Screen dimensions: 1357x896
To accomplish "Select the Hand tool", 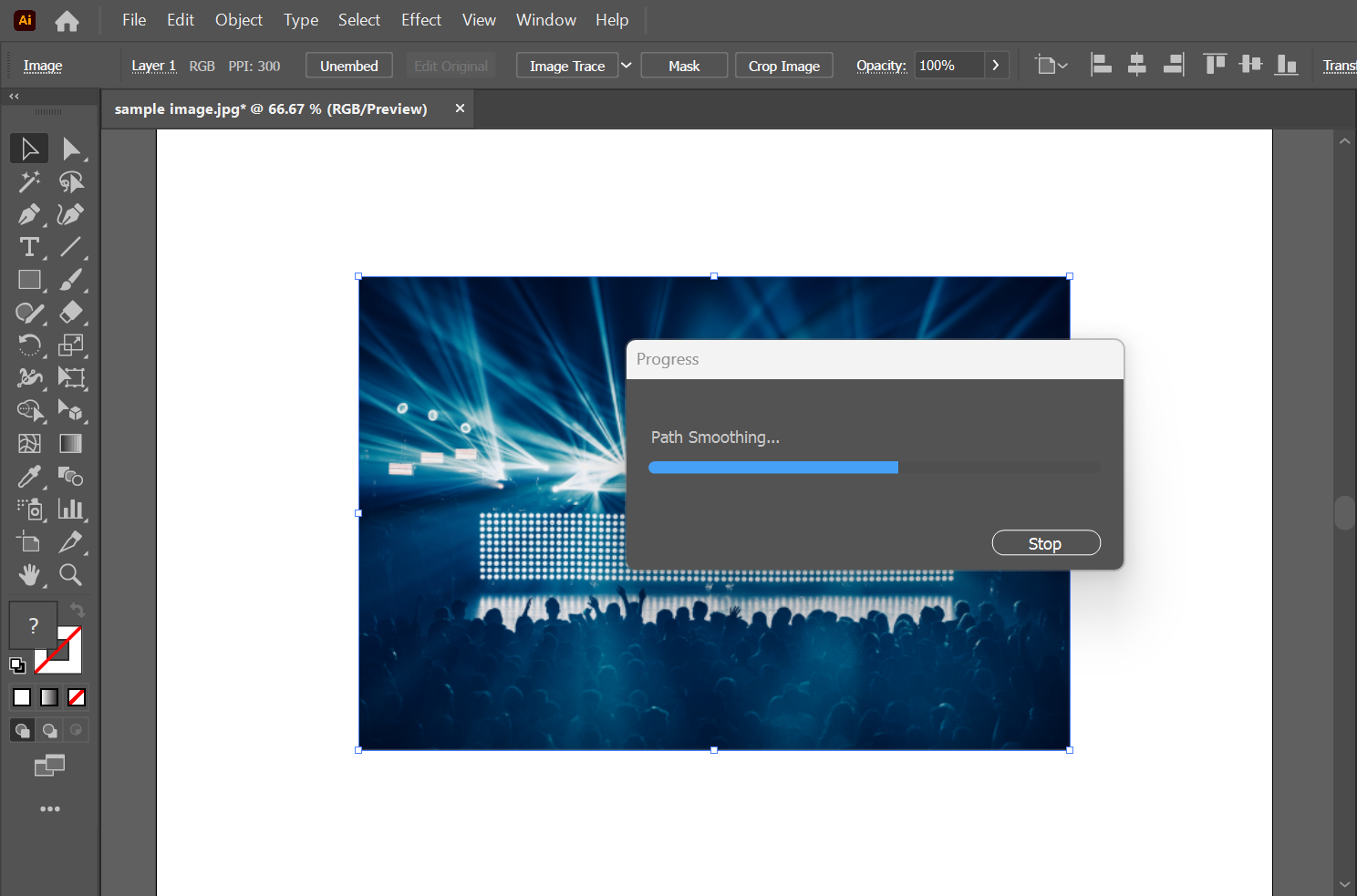I will click(29, 575).
